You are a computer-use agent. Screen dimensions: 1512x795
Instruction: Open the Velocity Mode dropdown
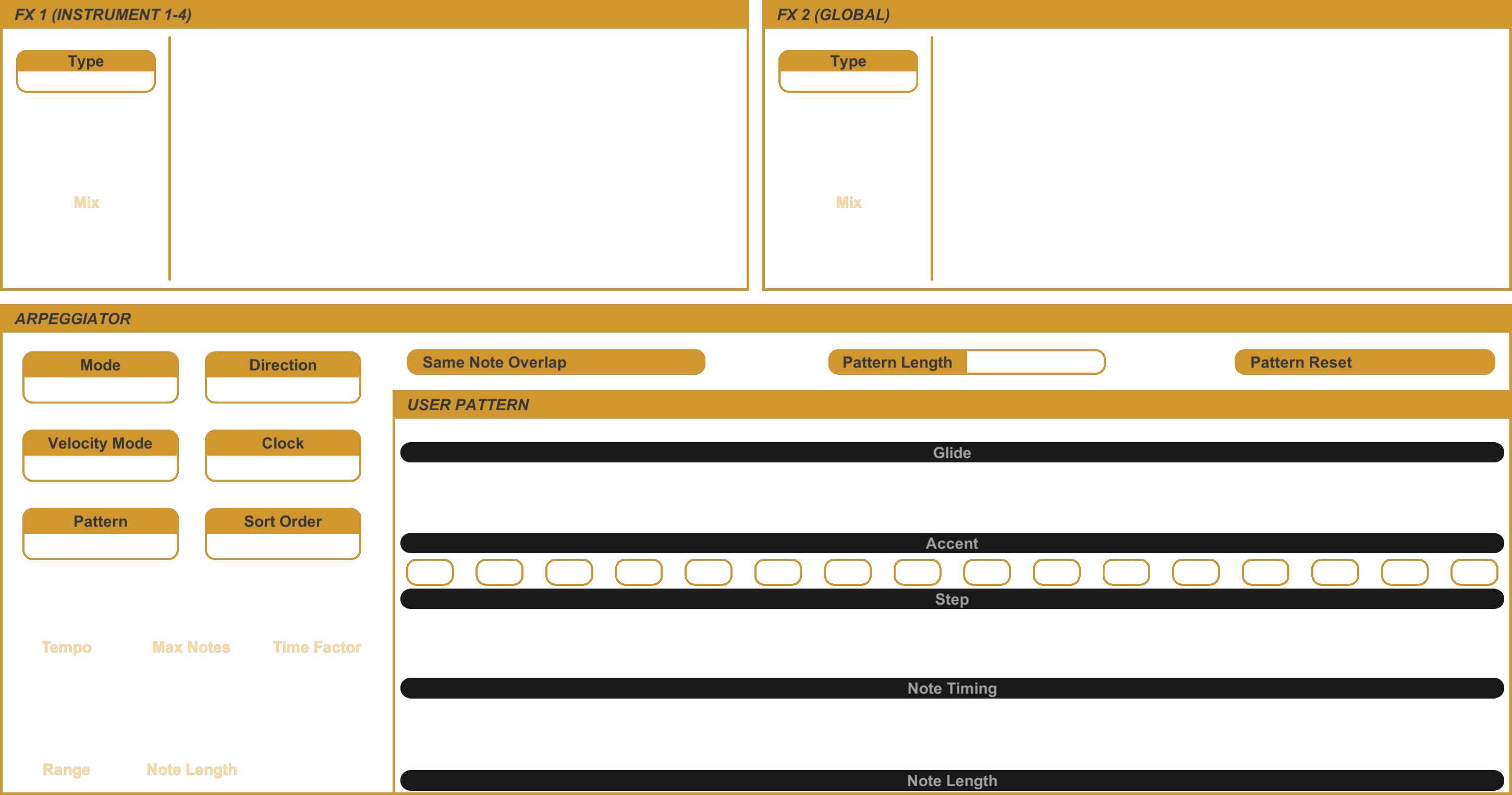[101, 467]
